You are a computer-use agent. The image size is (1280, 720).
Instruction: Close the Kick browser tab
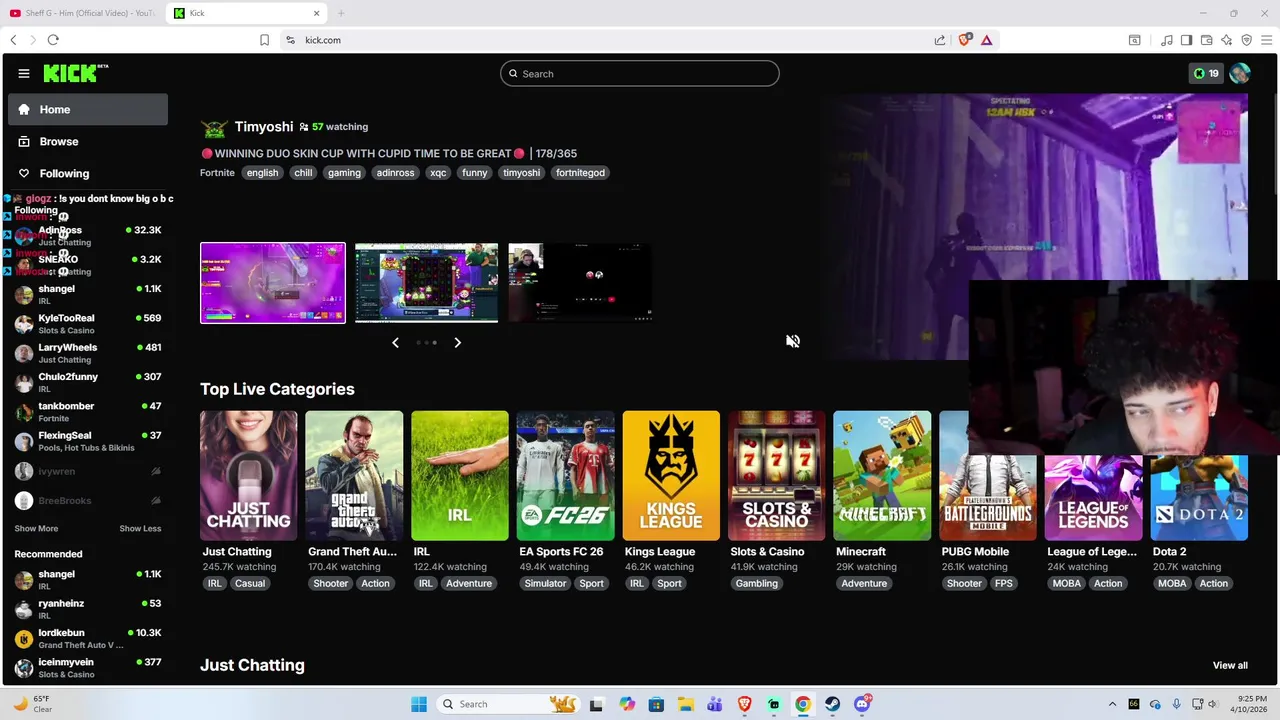[x=318, y=13]
